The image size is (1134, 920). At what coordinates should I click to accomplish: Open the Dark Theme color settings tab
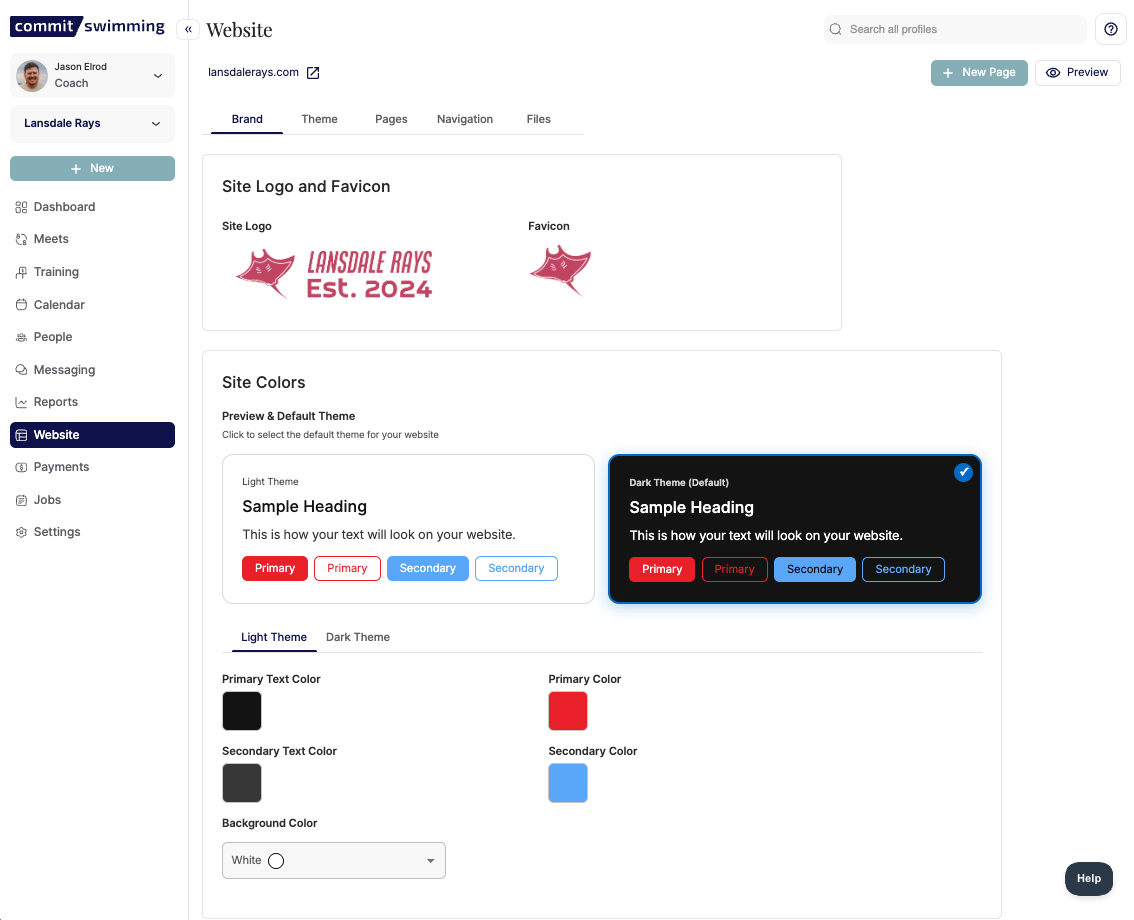click(357, 637)
